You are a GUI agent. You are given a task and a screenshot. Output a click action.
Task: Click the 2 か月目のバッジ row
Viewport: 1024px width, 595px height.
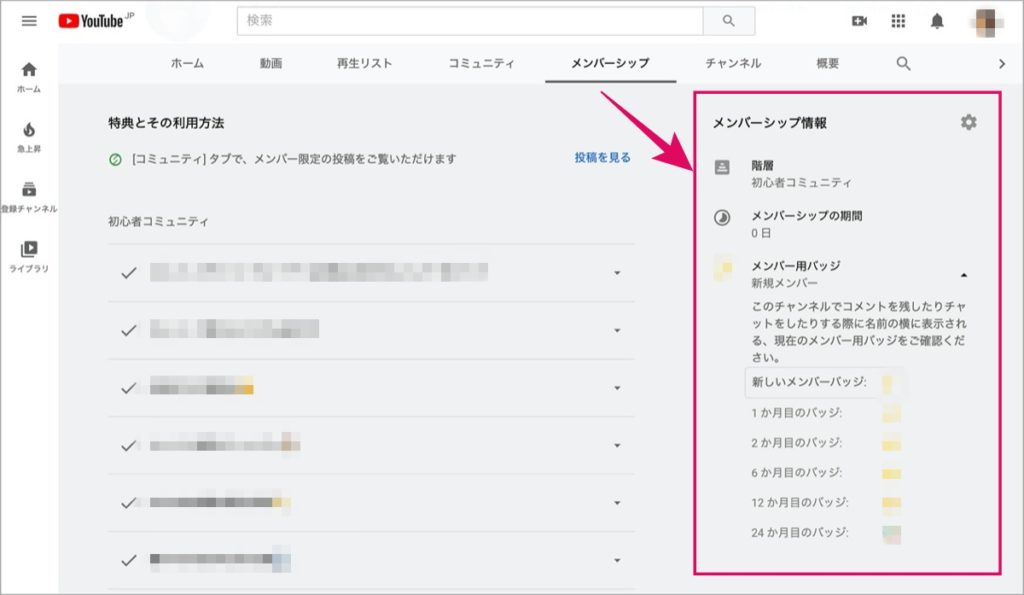pyautogui.click(x=826, y=443)
